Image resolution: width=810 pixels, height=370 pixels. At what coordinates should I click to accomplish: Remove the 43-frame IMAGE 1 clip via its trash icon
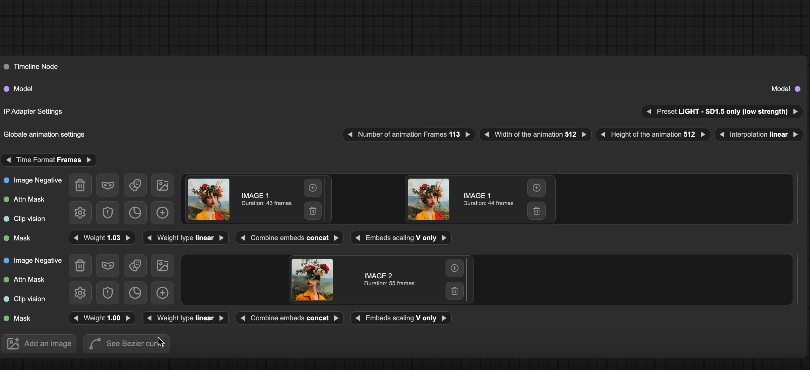pos(313,211)
